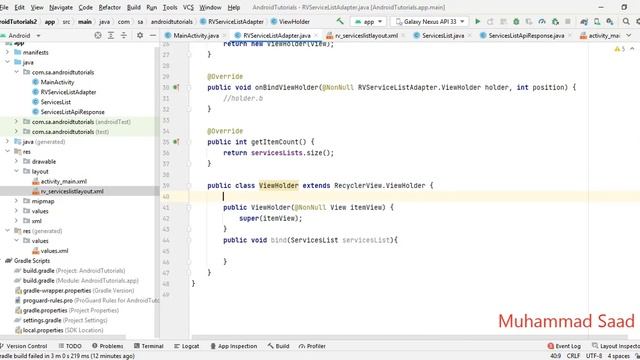Open the Terminal tool window
Viewport: 640px width, 360px height.
pos(149,346)
